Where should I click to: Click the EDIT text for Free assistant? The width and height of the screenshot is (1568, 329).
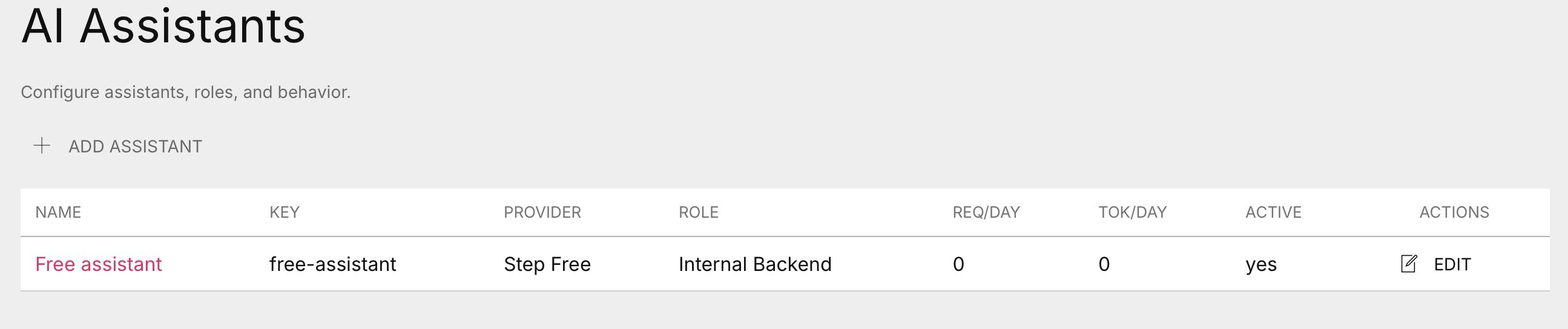1452,264
